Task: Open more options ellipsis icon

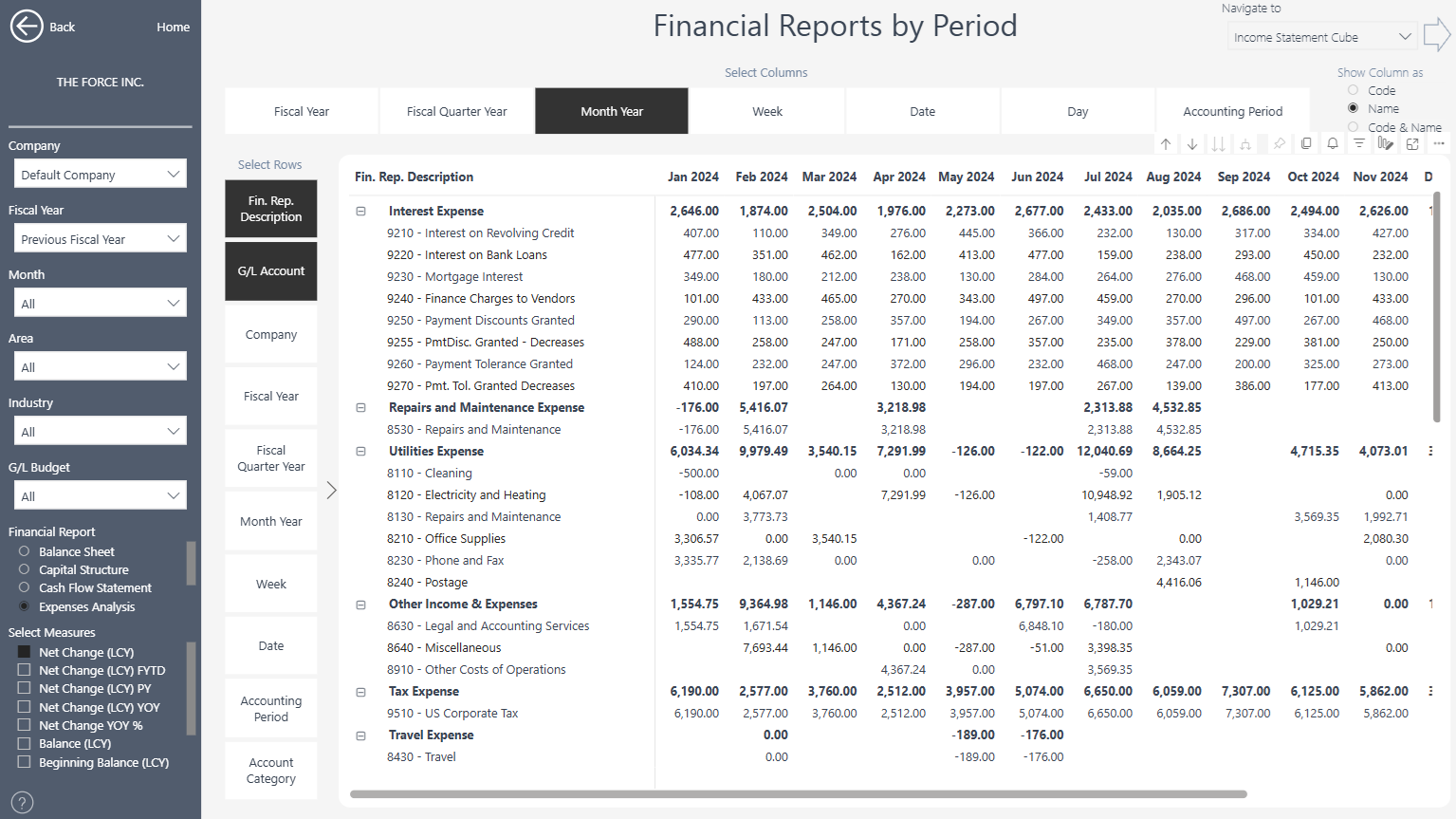Action: pos(1439,144)
